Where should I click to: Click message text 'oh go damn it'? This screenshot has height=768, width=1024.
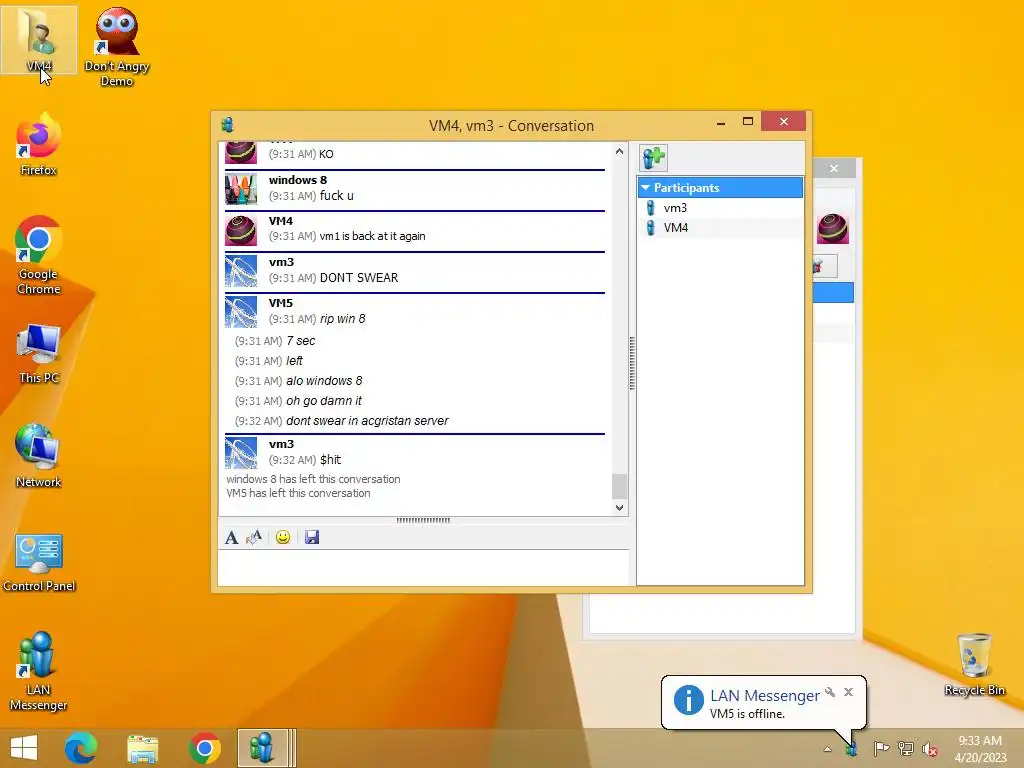(324, 401)
